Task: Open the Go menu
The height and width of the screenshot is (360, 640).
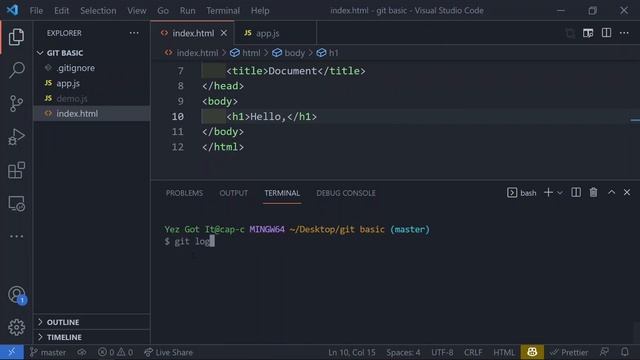Action: pos(163,11)
